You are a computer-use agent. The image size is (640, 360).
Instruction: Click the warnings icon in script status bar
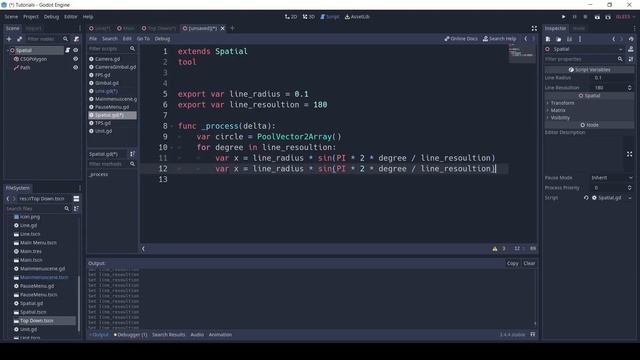click(x=495, y=249)
